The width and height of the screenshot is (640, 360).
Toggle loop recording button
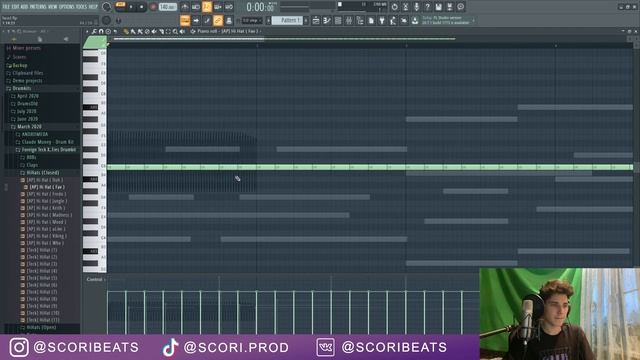coord(229,7)
